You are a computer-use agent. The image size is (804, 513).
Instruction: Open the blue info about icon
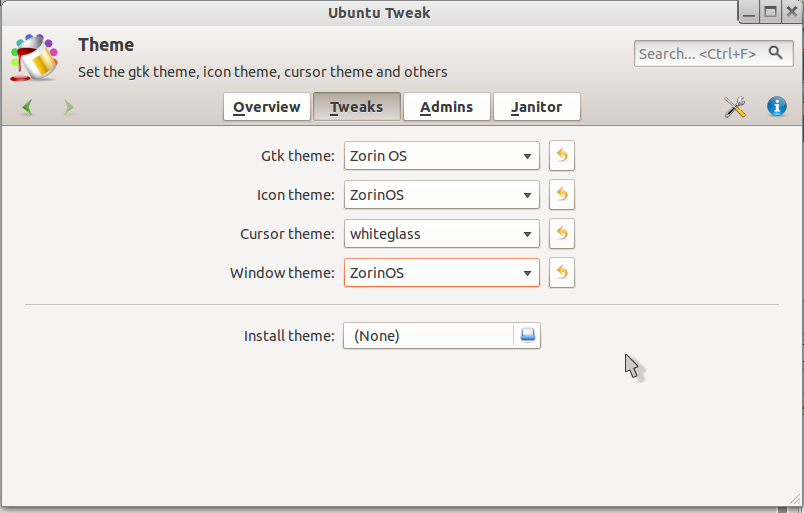(776, 107)
